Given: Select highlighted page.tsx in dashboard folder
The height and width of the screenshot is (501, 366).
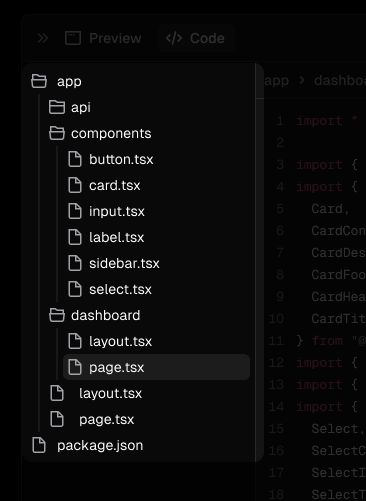Looking at the screenshot, I should (x=157, y=367).
